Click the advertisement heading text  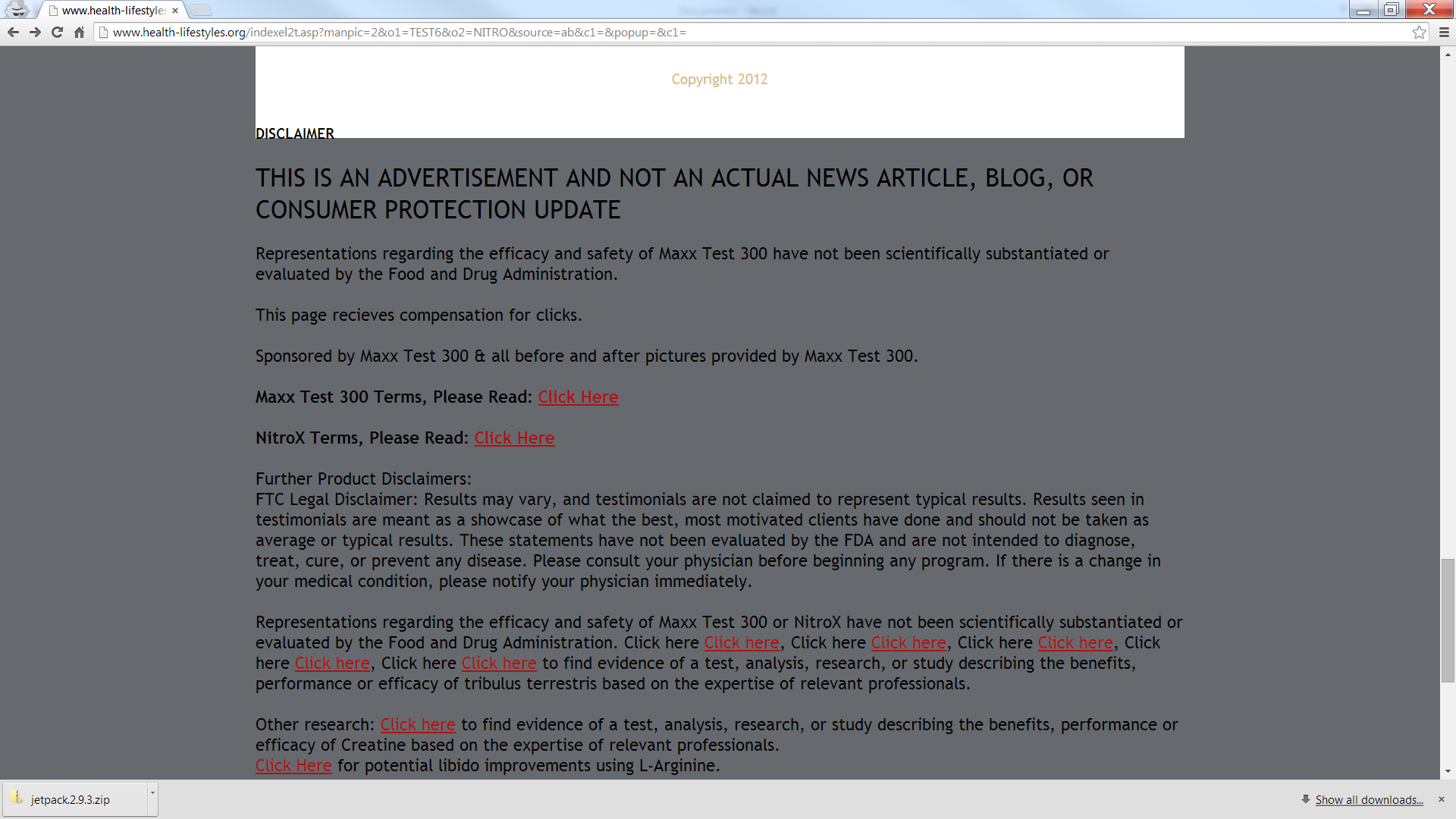pyautogui.click(x=674, y=194)
